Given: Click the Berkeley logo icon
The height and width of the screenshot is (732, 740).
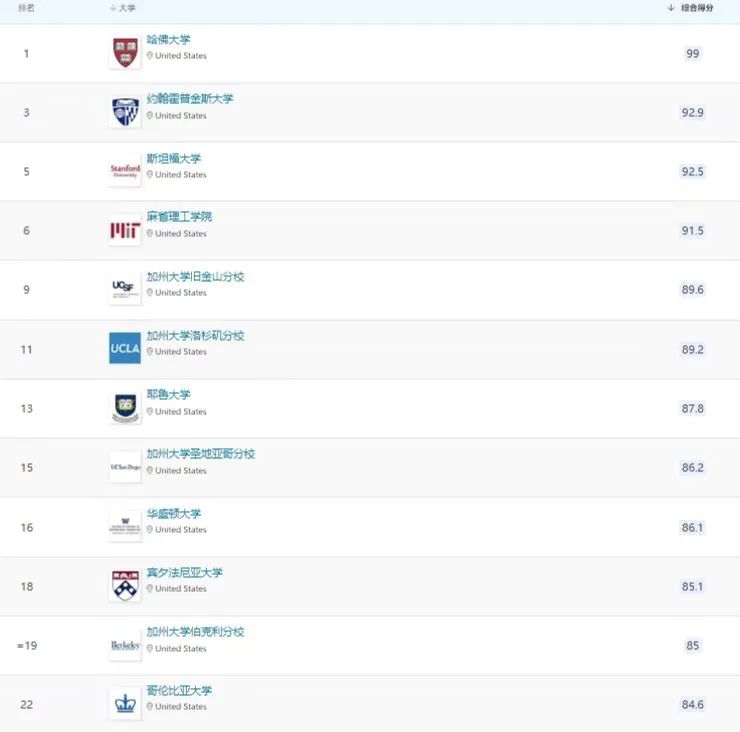Looking at the screenshot, I should 125,645.
